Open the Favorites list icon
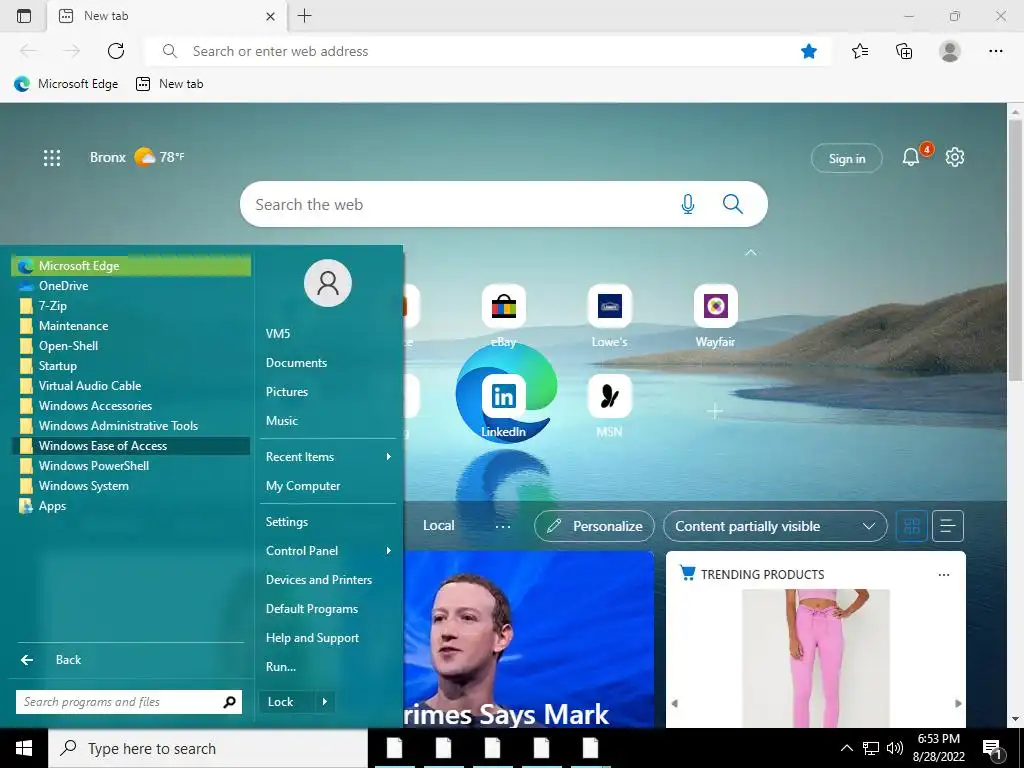The width and height of the screenshot is (1024, 768). (860, 51)
